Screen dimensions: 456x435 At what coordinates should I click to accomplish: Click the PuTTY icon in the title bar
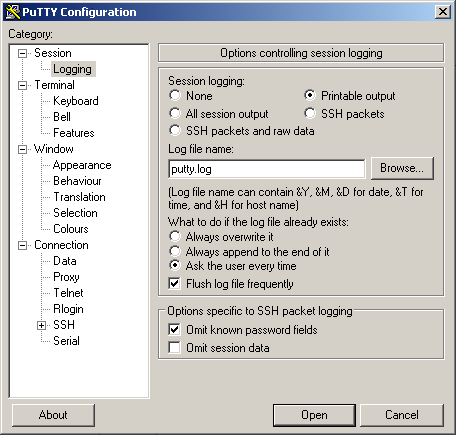pyautogui.click(x=13, y=12)
